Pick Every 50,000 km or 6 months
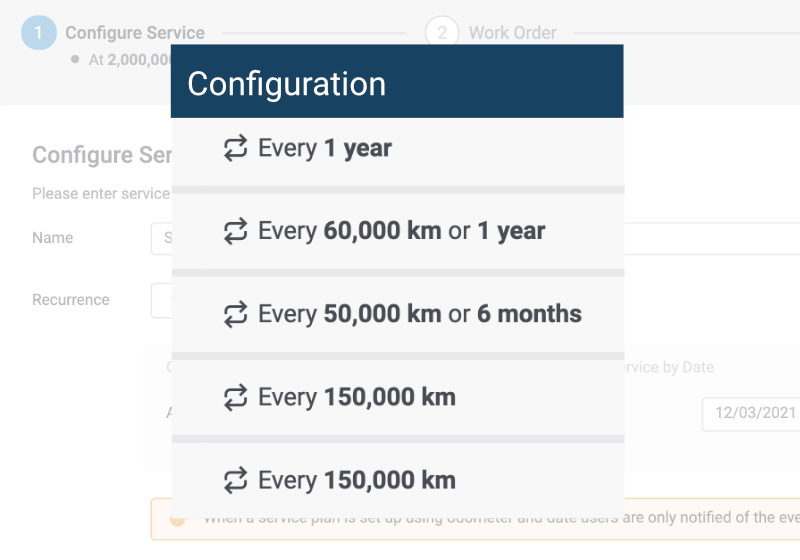800x560 pixels. pyautogui.click(x=397, y=315)
